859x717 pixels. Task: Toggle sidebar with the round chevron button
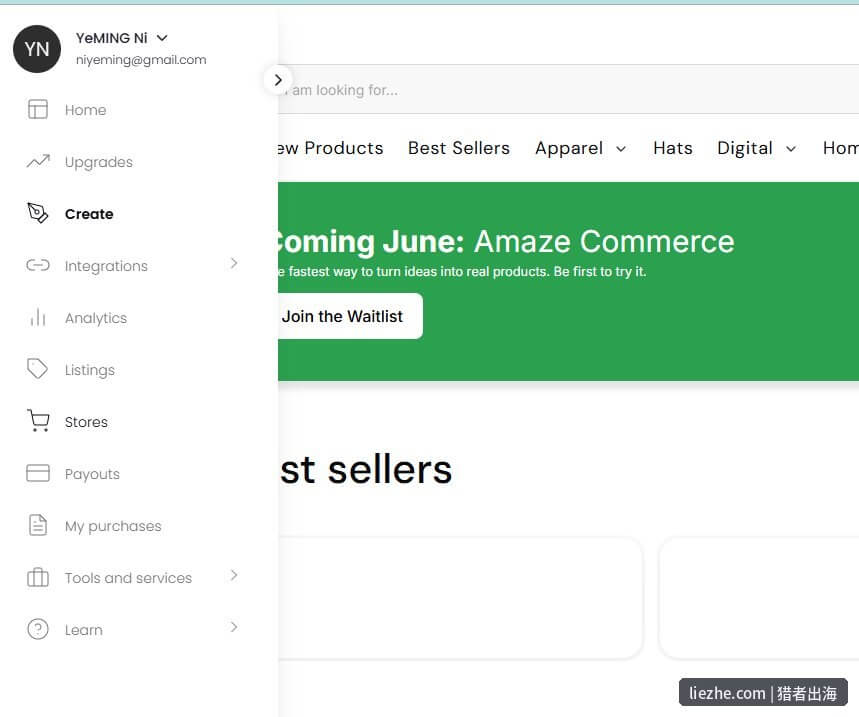278,80
